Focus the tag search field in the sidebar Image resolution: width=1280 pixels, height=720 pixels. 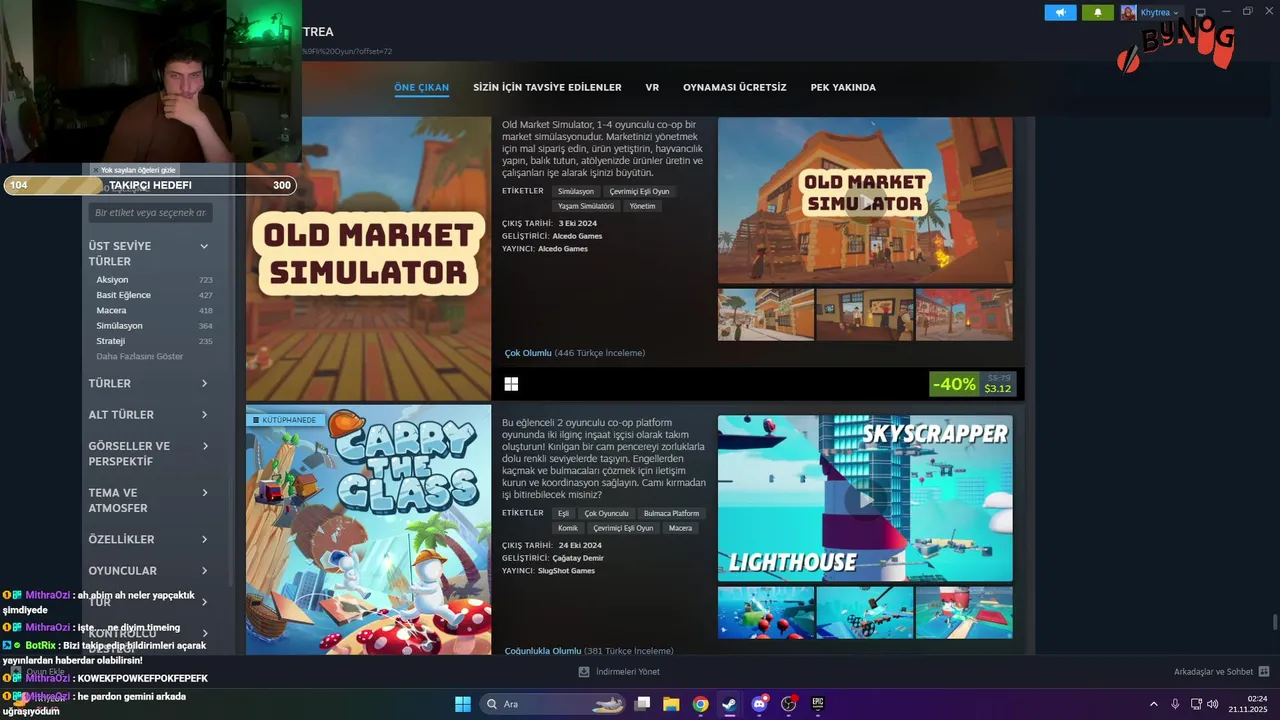(x=149, y=213)
